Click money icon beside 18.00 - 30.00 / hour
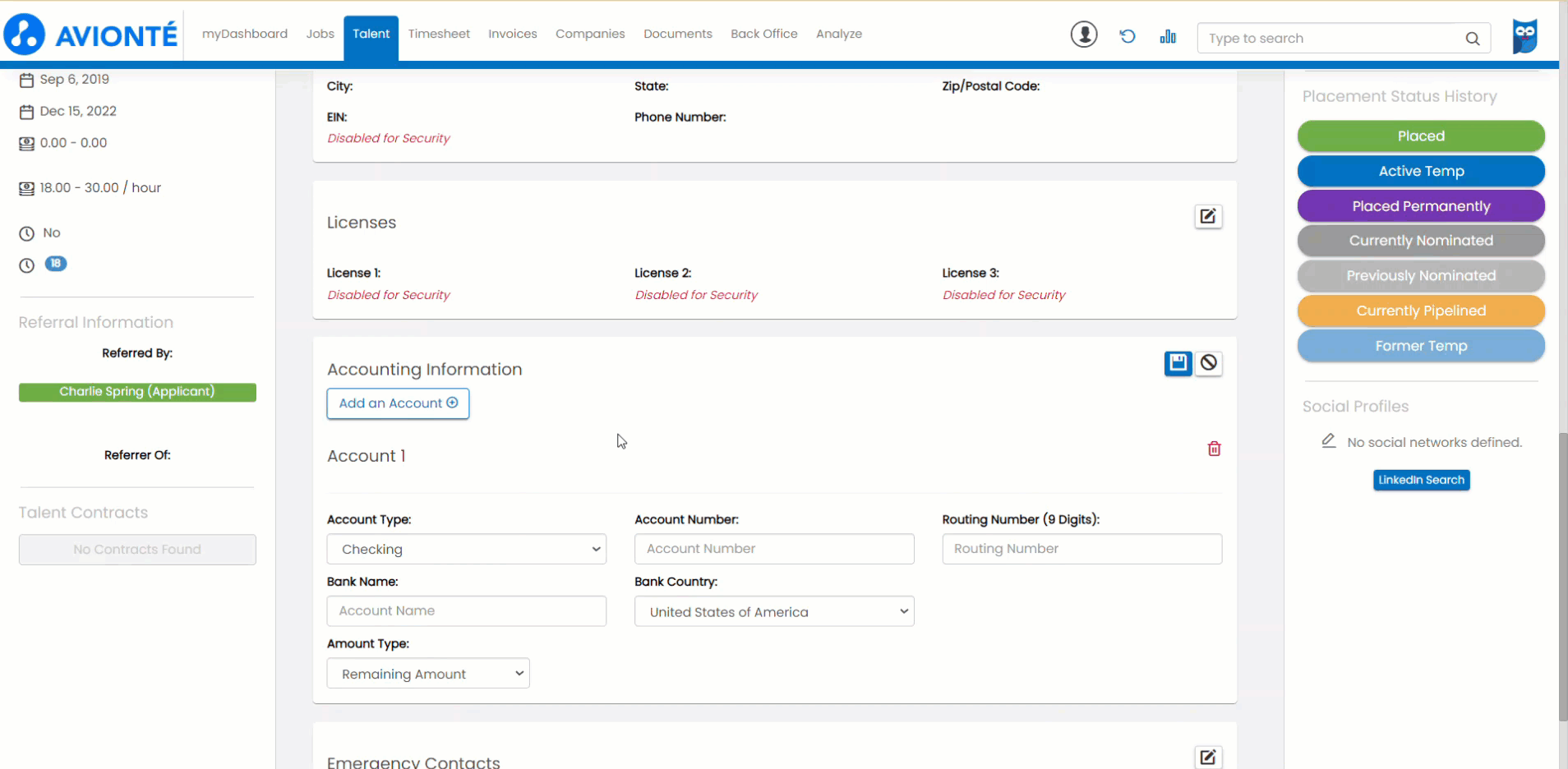 pyautogui.click(x=26, y=188)
